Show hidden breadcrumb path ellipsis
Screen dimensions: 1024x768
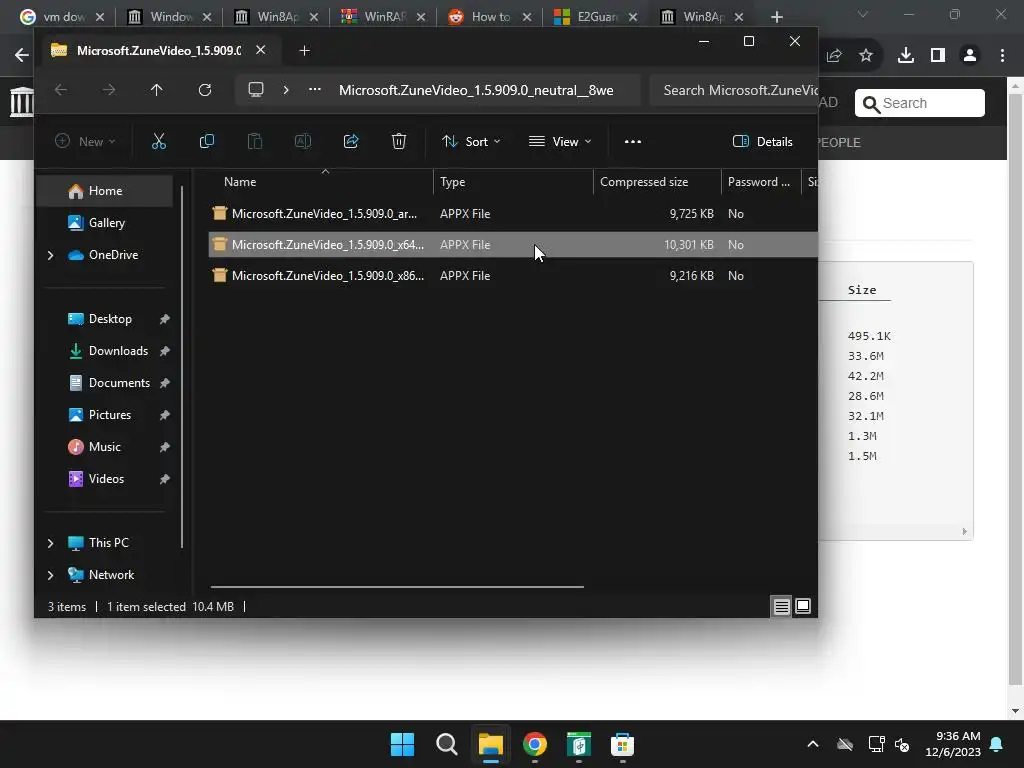[x=315, y=90]
